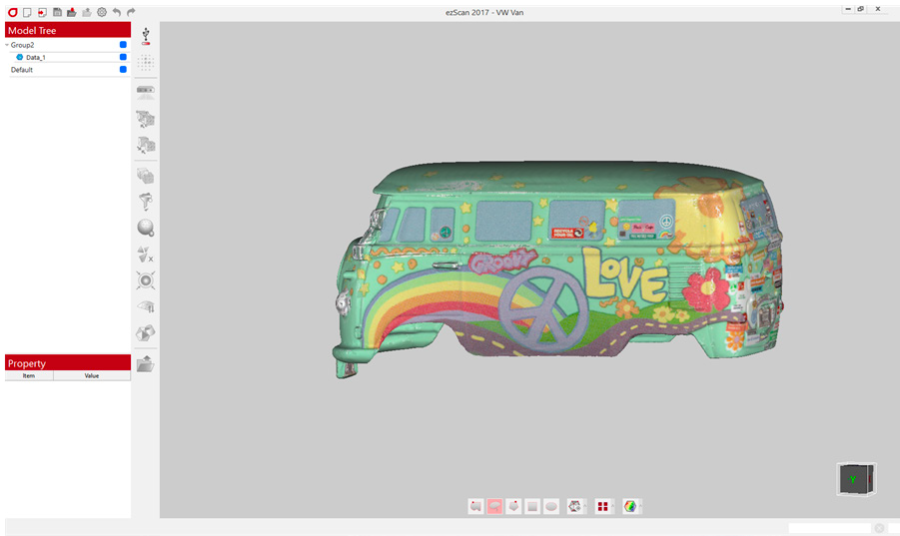Image resolution: width=900 pixels, height=536 pixels.
Task: Click the ezScan 2017 - VW Van title
Action: [x=484, y=12]
